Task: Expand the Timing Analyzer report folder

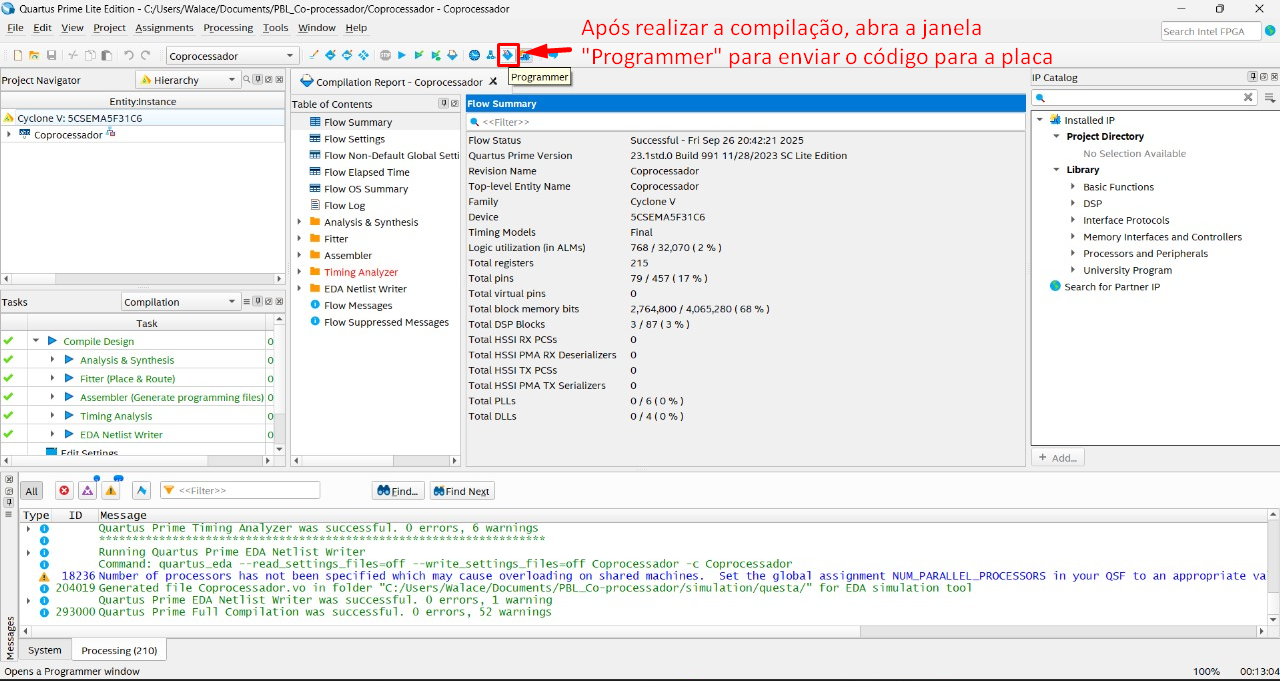Action: [299, 272]
